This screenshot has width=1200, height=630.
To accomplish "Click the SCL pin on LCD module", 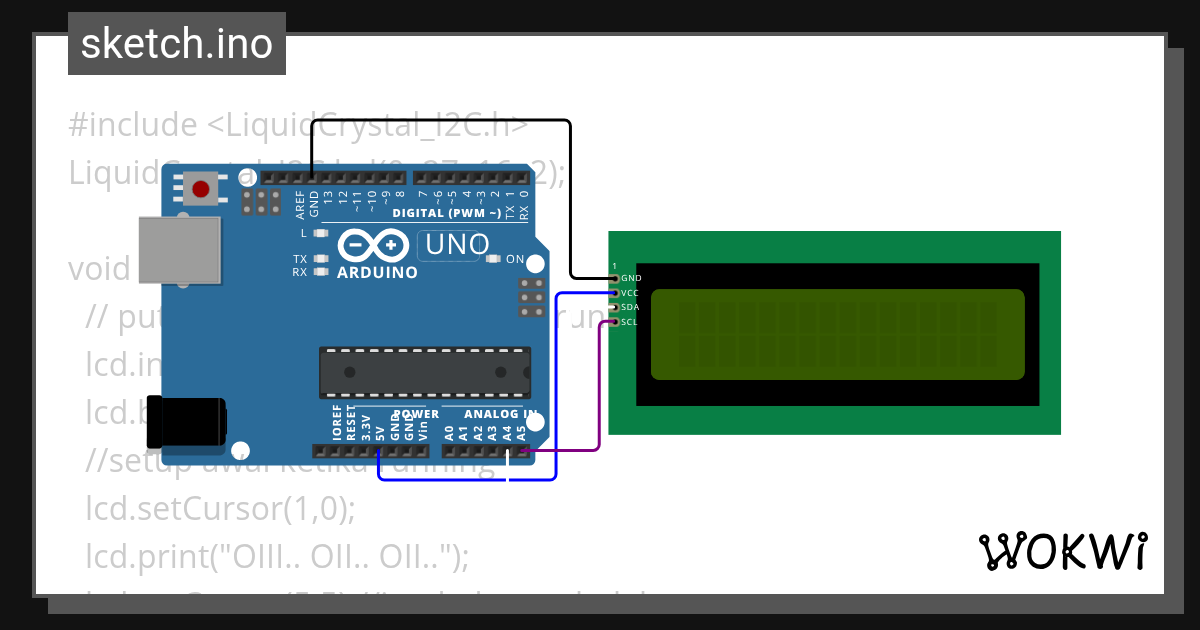I will point(614,322).
